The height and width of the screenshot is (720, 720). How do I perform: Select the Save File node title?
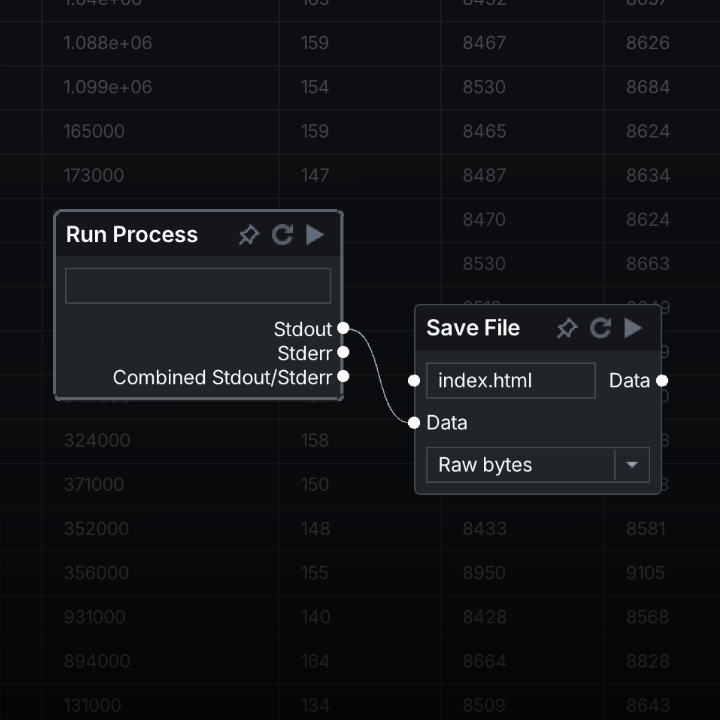pyautogui.click(x=473, y=328)
